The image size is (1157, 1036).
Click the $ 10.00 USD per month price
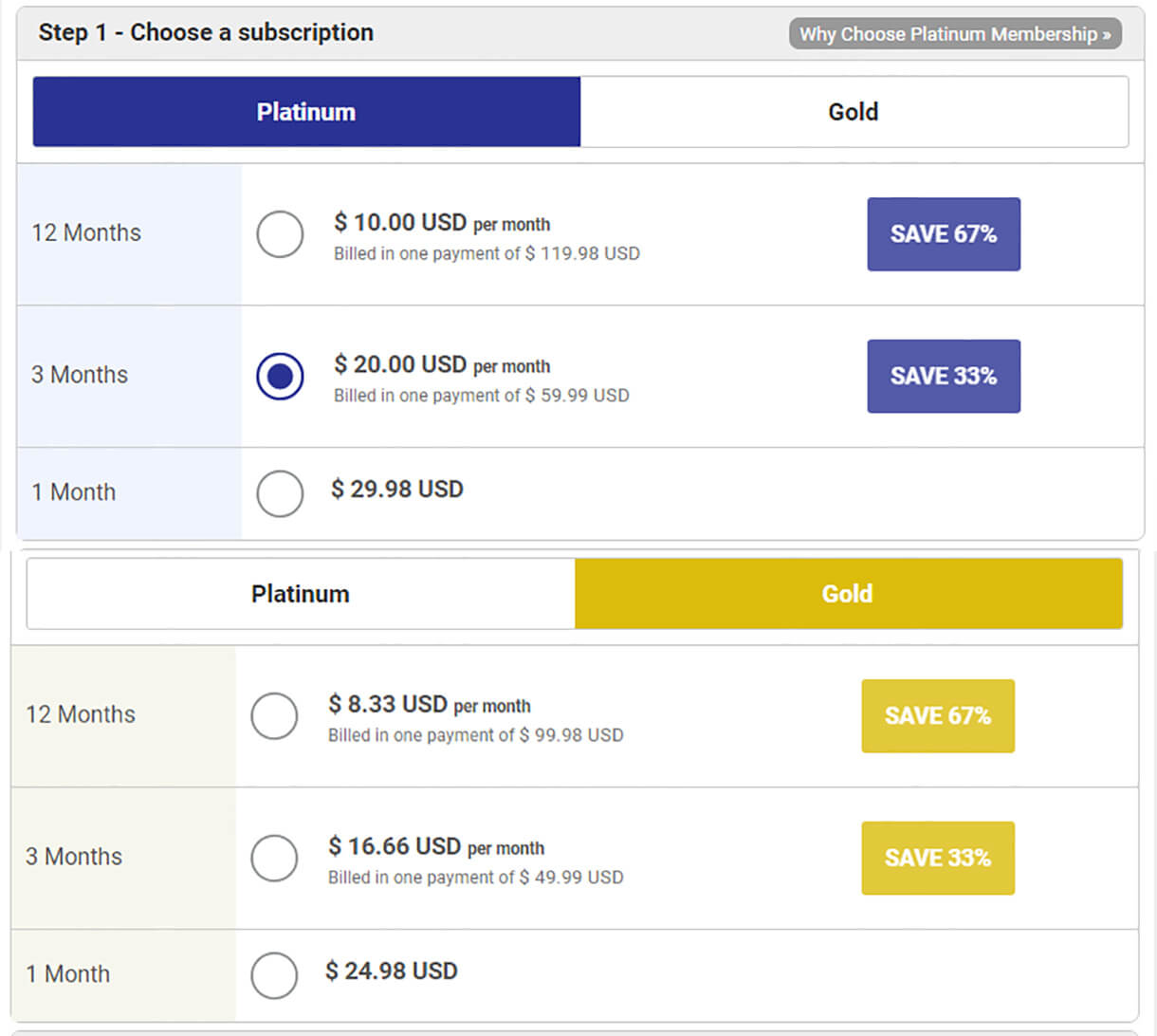coord(441,223)
